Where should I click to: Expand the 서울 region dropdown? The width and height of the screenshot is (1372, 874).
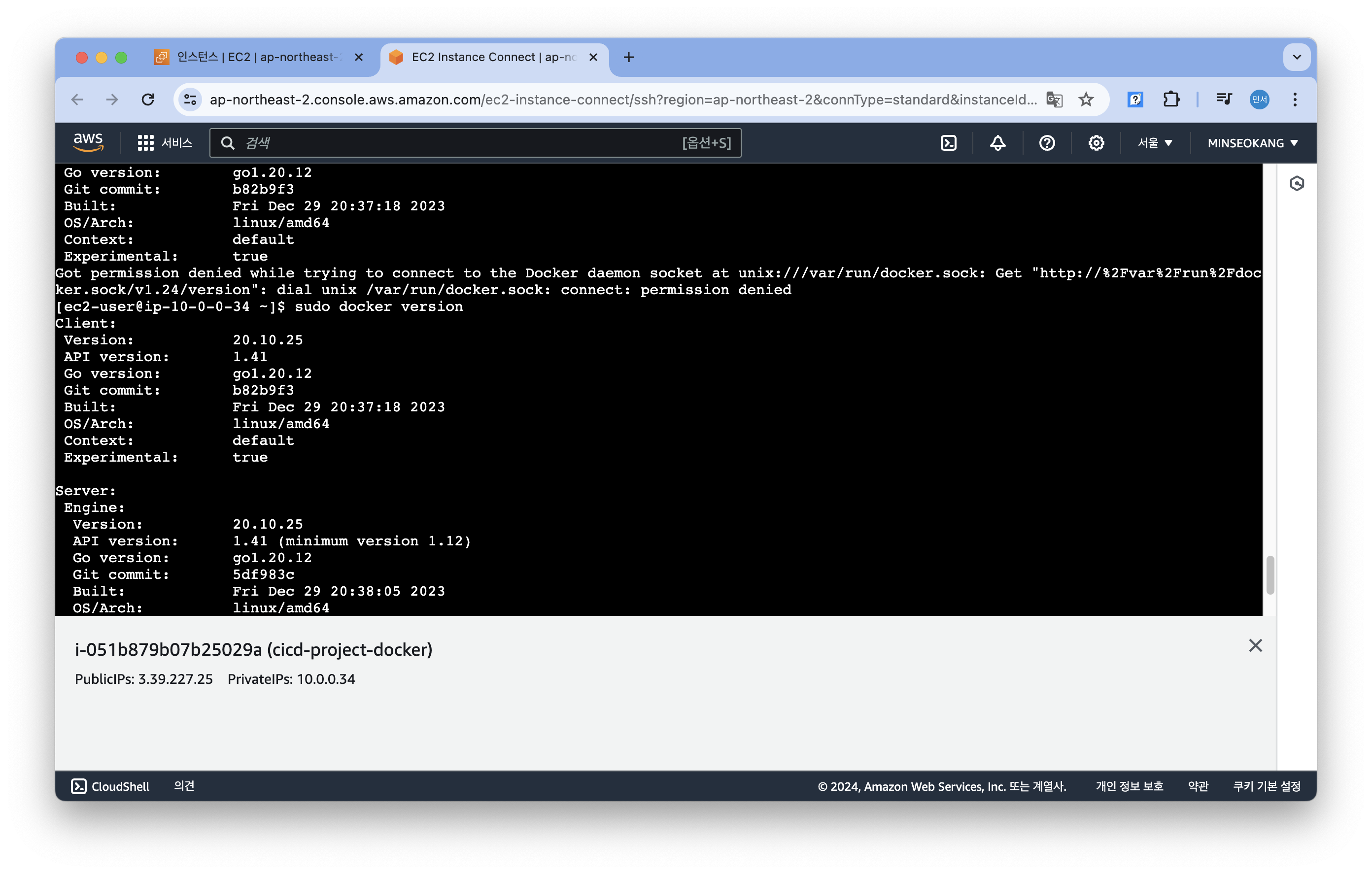[1154, 143]
